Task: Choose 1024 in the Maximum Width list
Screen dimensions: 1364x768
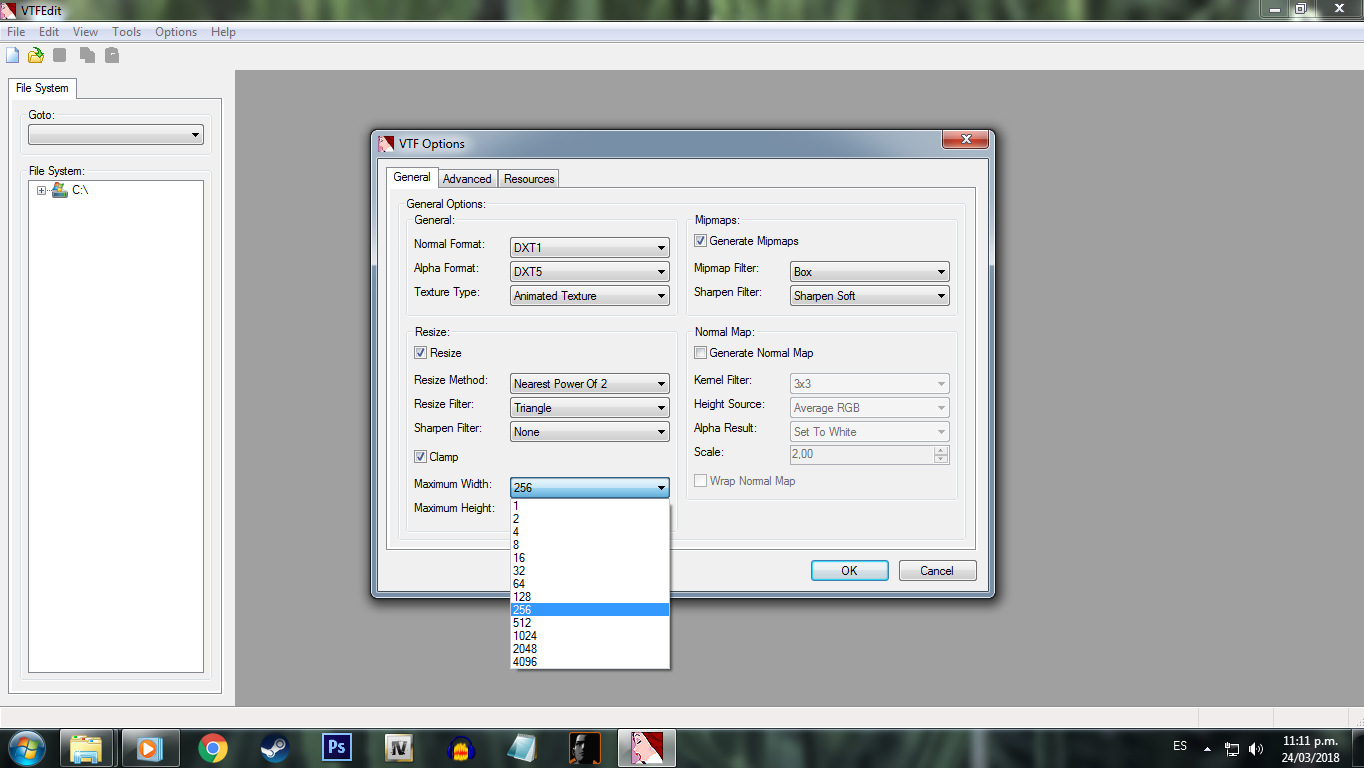Action: click(x=590, y=636)
